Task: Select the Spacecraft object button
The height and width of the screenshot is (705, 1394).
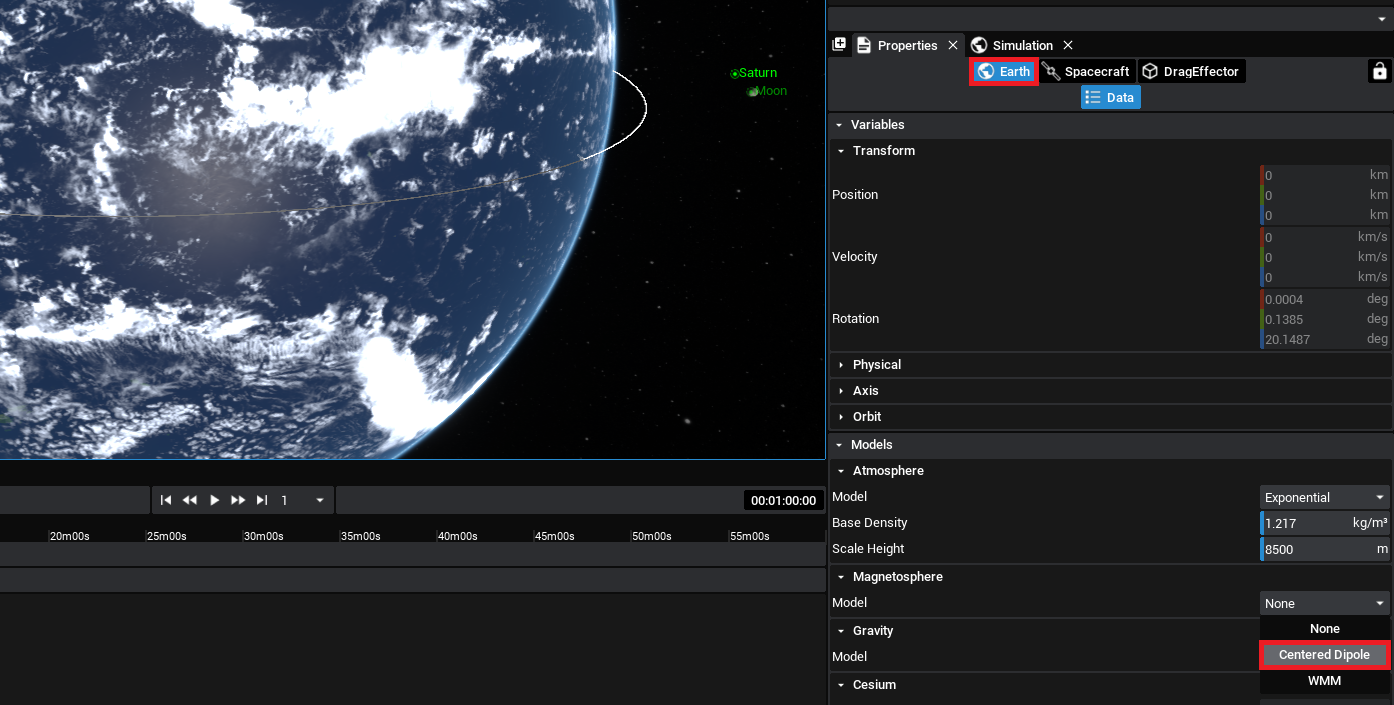Action: 1086,72
